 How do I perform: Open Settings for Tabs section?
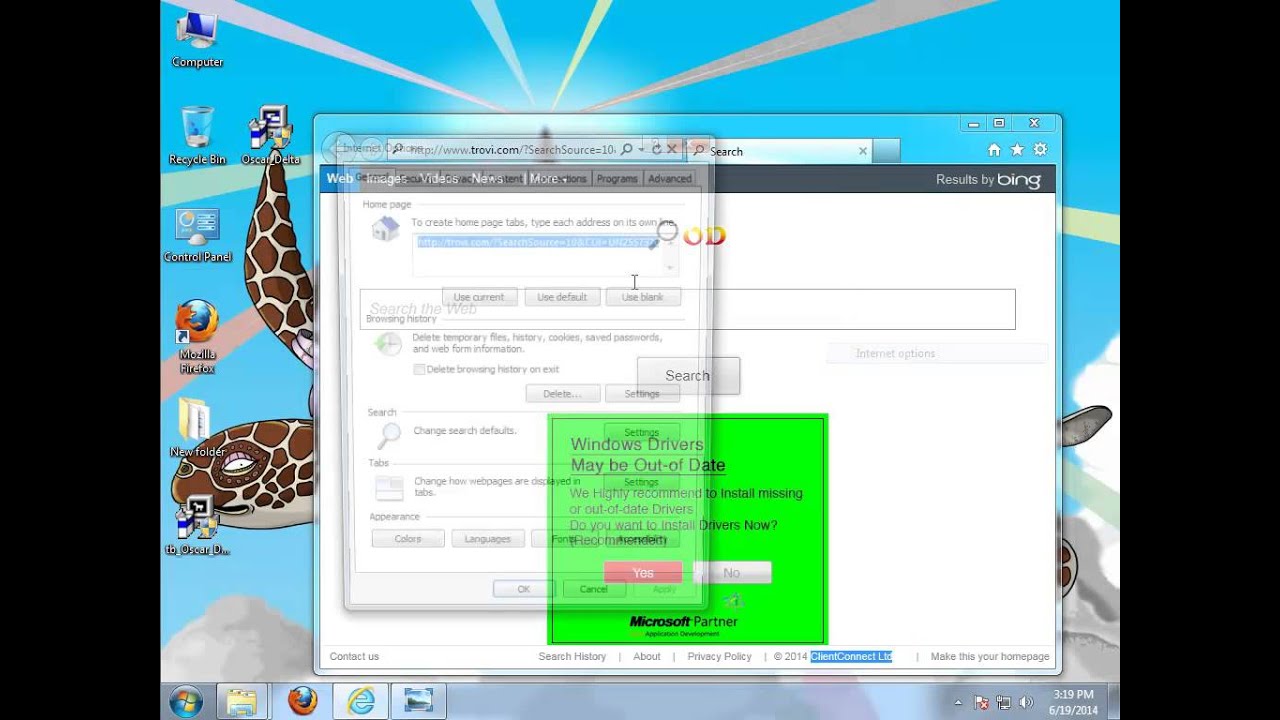[642, 482]
